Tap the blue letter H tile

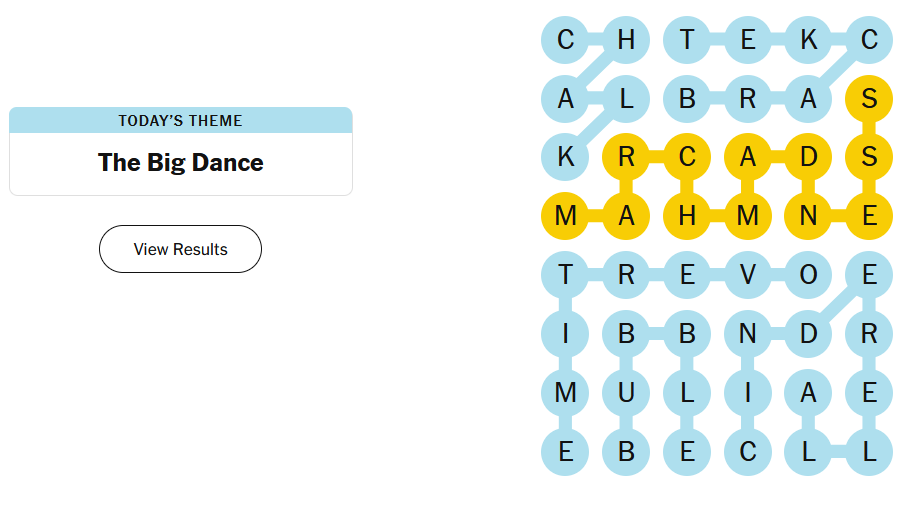click(626, 40)
